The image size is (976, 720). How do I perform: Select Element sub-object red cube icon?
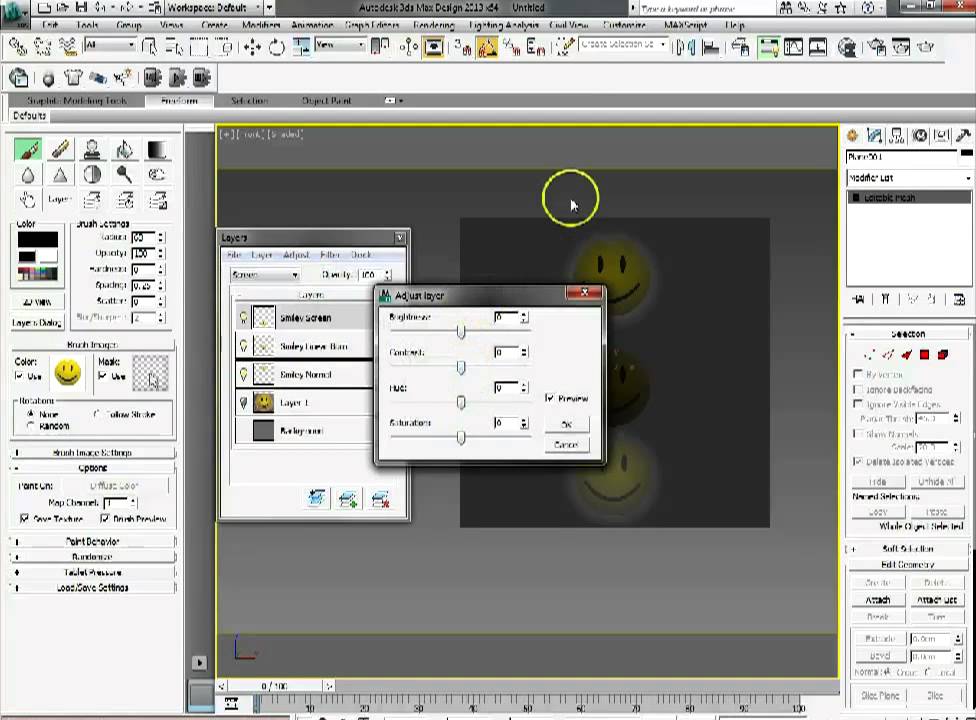(x=943, y=355)
